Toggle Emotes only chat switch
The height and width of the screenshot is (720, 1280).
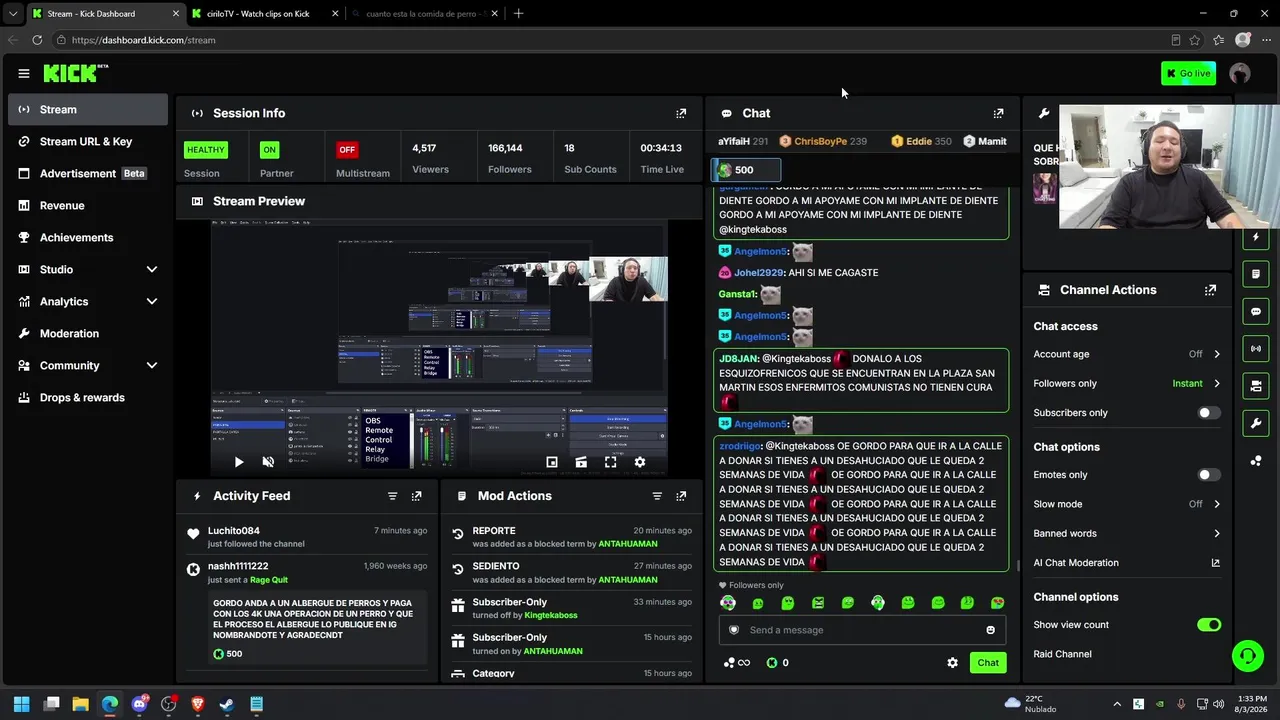click(1209, 475)
